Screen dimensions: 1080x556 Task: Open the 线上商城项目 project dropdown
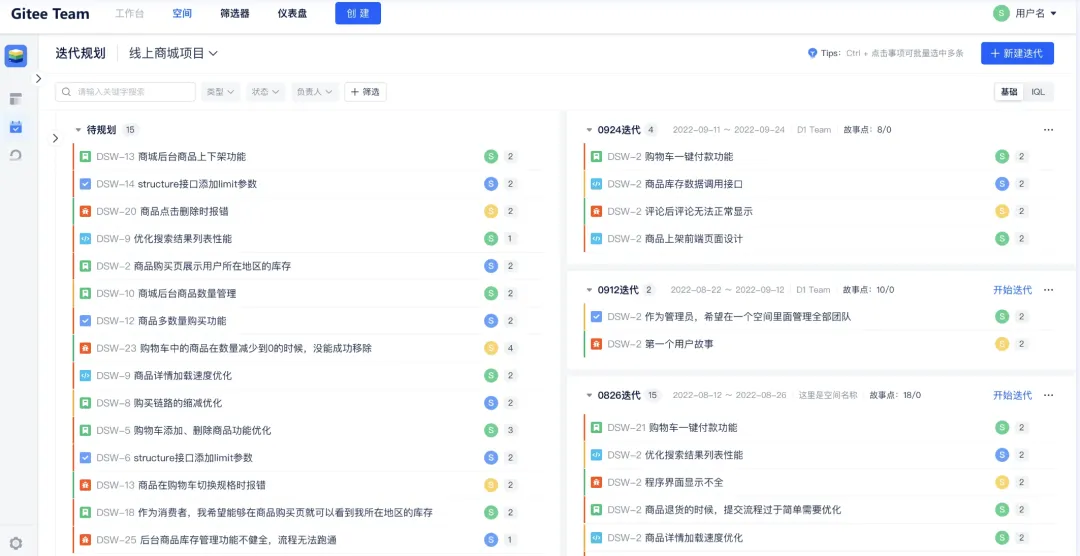point(174,53)
